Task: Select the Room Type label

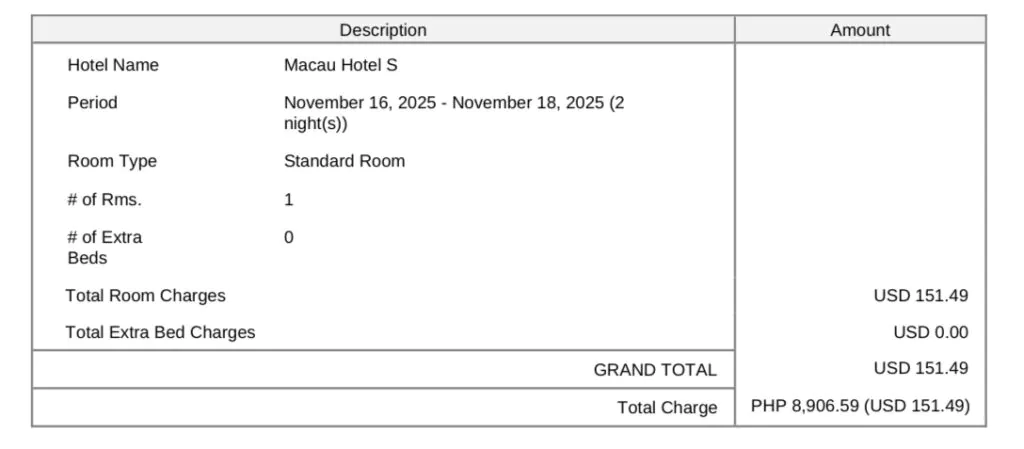Action: click(x=112, y=161)
